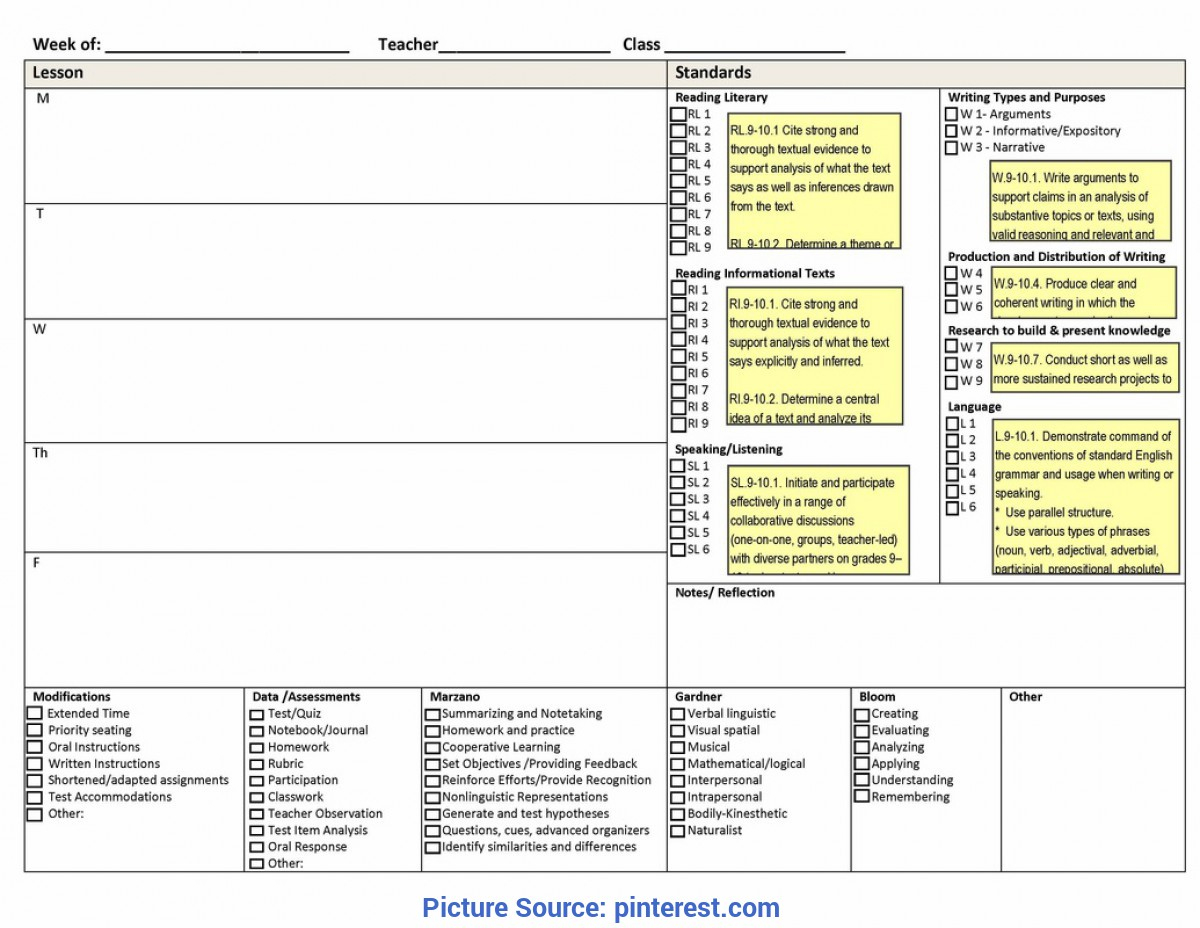Screen dimensions: 1200x928
Task: Mark the W 9 checkbox
Action: 951,382
